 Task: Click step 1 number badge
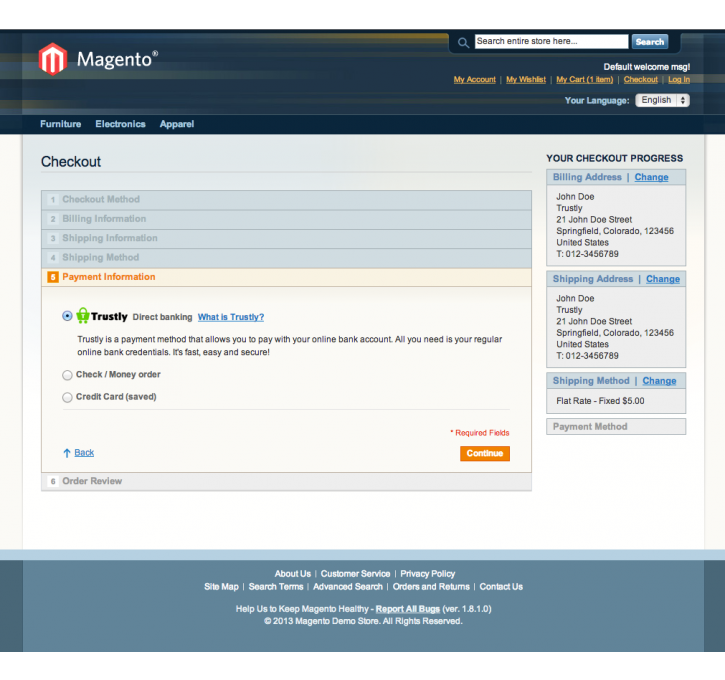[53, 200]
